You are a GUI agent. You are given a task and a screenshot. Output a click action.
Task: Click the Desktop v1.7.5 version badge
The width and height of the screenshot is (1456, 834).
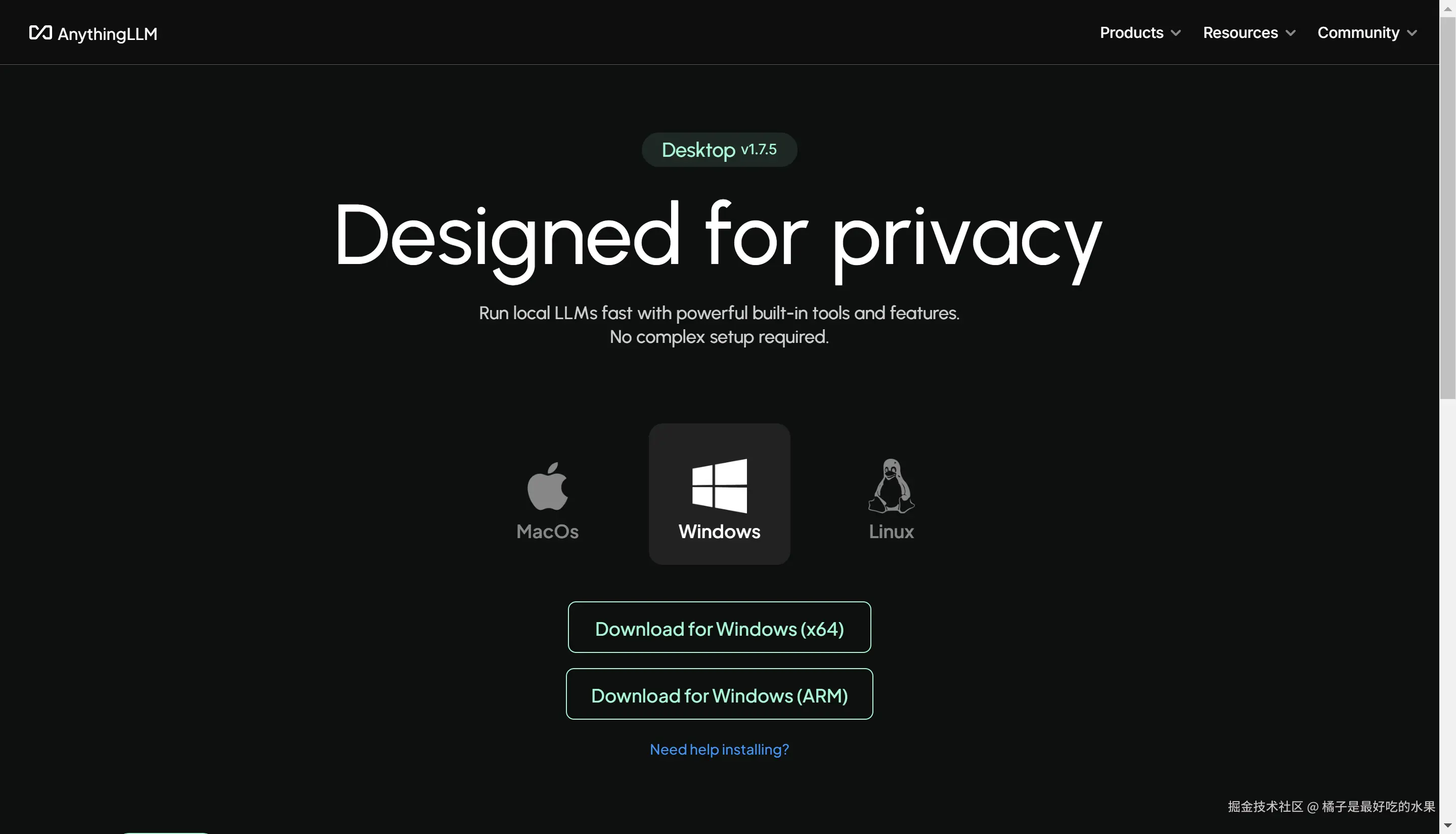point(720,150)
